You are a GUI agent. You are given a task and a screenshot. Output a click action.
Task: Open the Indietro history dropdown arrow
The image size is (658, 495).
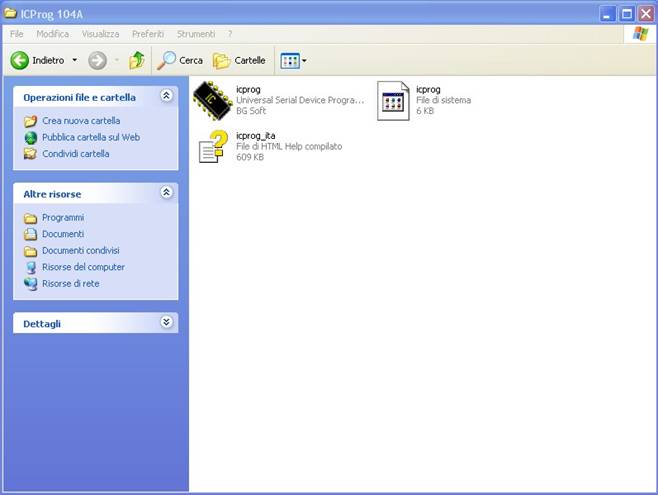75,60
